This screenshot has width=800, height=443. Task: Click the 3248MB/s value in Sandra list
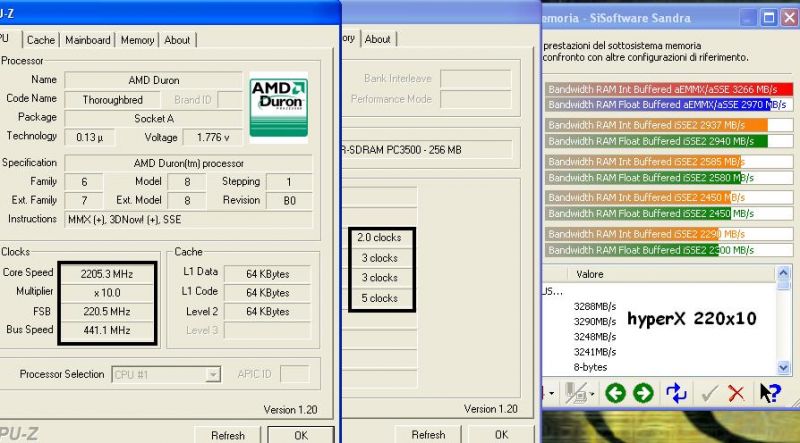point(594,337)
